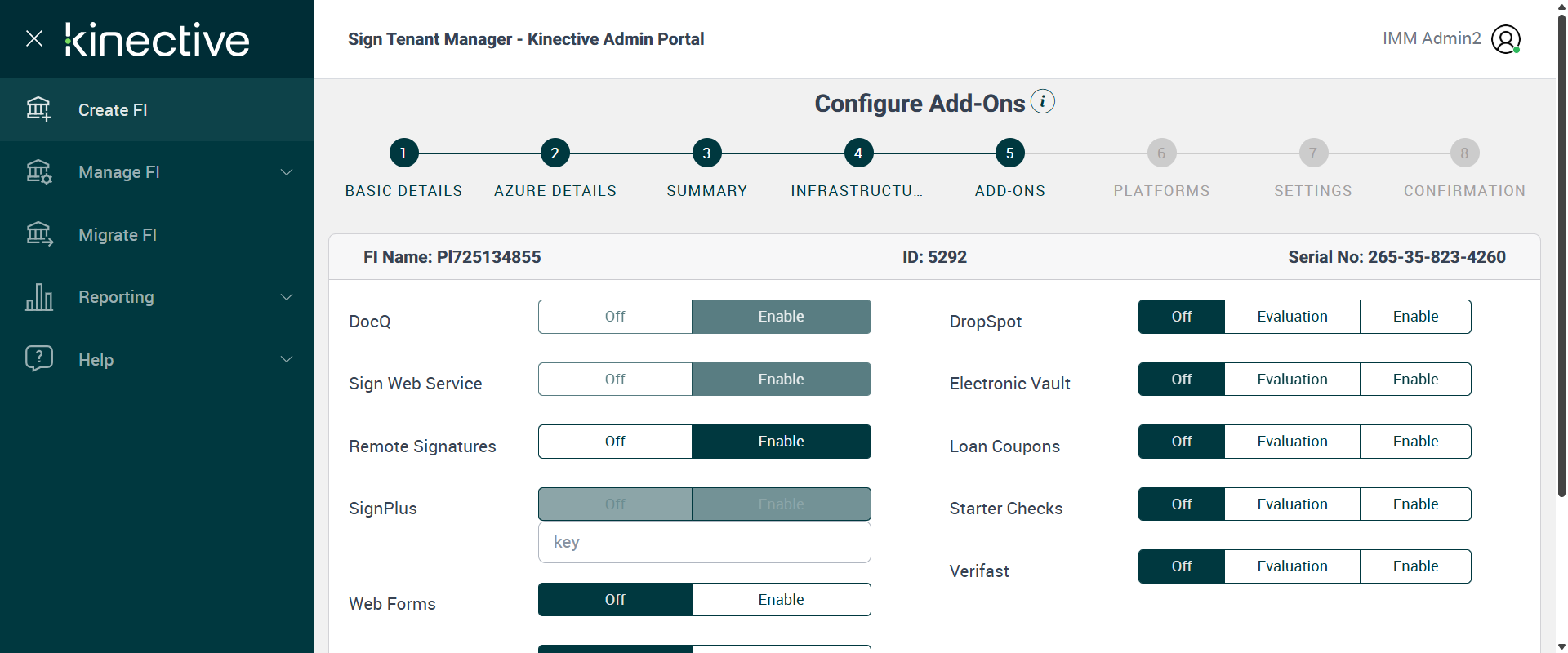Go to step 1 Basic Details
The height and width of the screenshot is (653, 1568).
click(x=403, y=153)
